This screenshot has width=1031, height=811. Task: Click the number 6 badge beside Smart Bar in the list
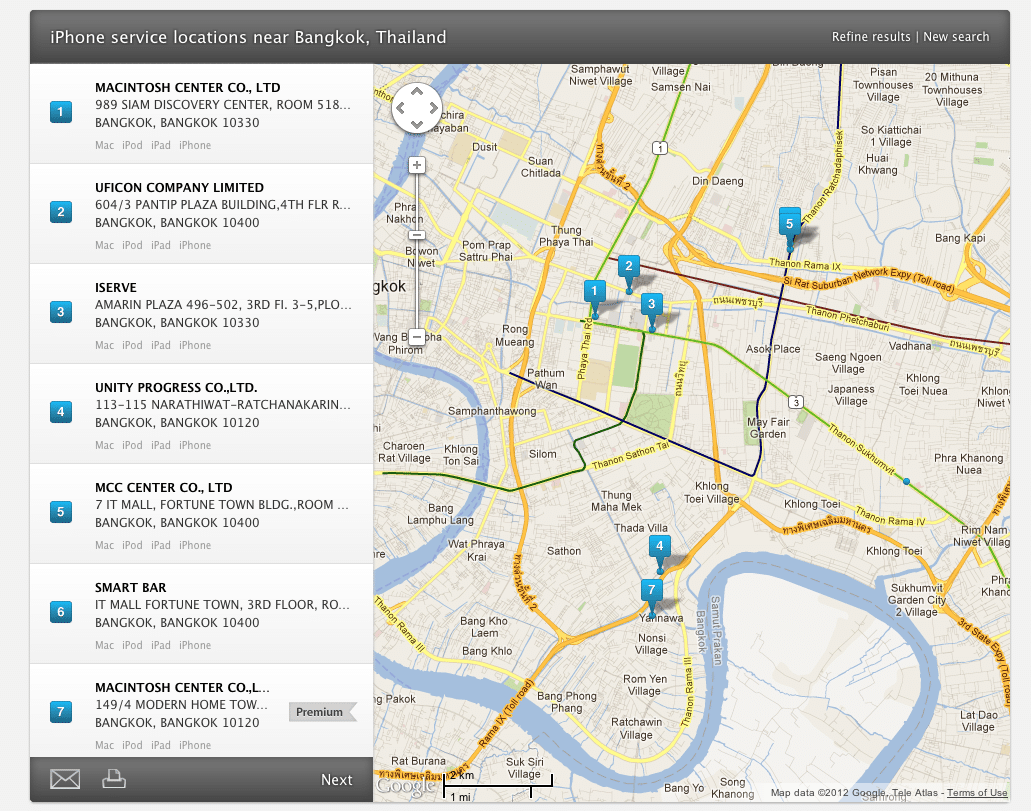(x=60, y=612)
